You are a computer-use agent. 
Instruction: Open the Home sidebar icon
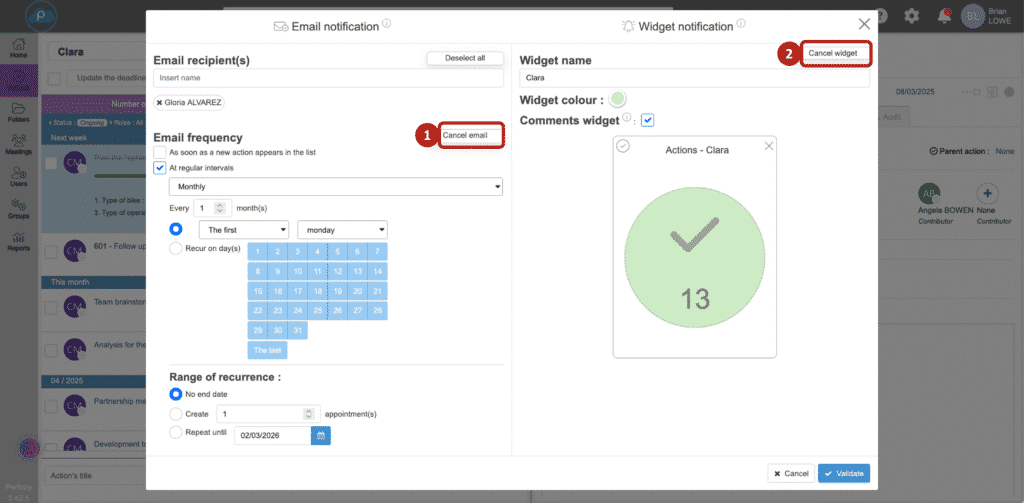point(18,47)
